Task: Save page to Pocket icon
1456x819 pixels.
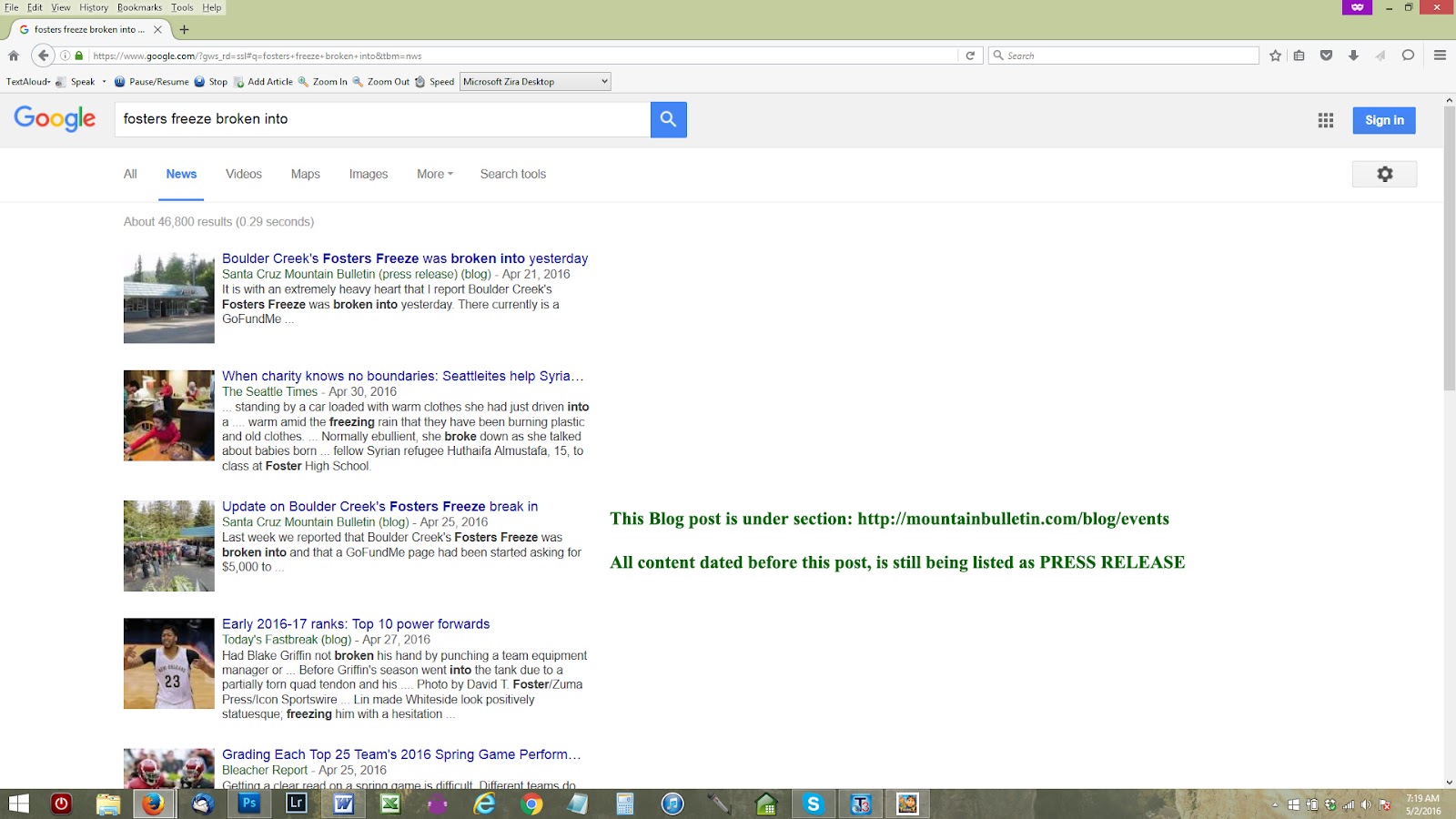Action: (1326, 56)
